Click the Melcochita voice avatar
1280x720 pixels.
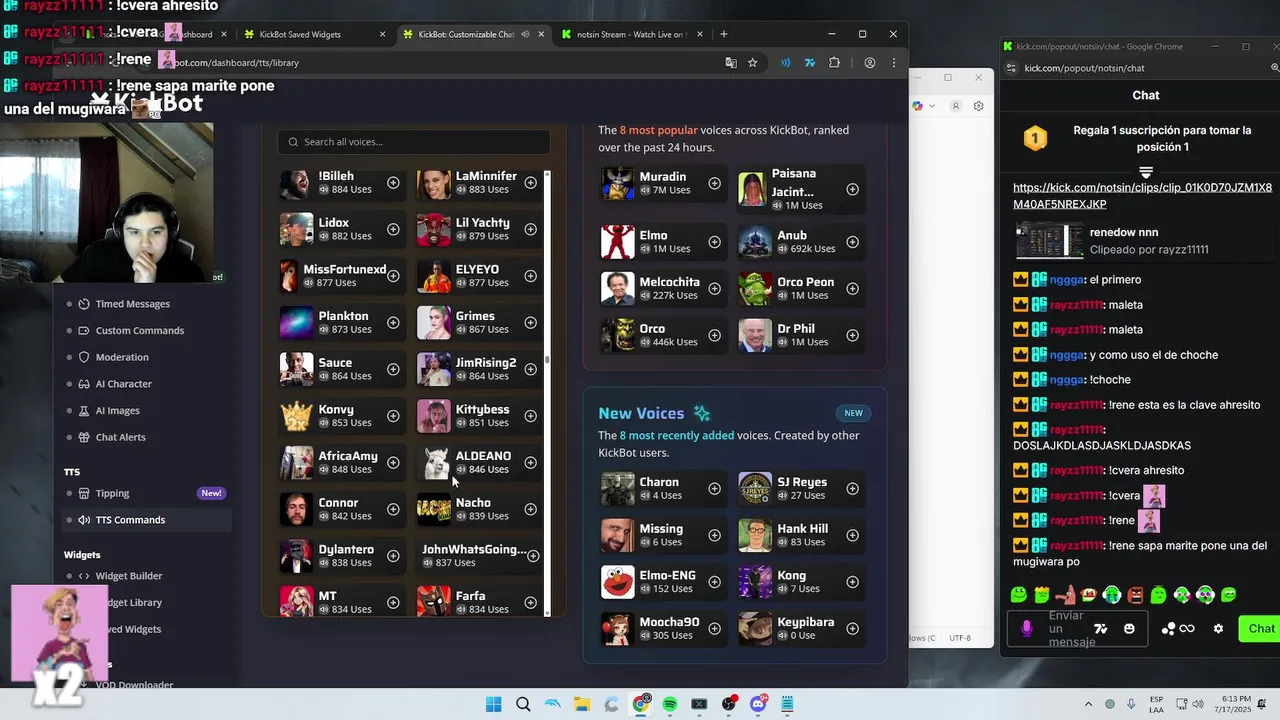[x=617, y=288]
